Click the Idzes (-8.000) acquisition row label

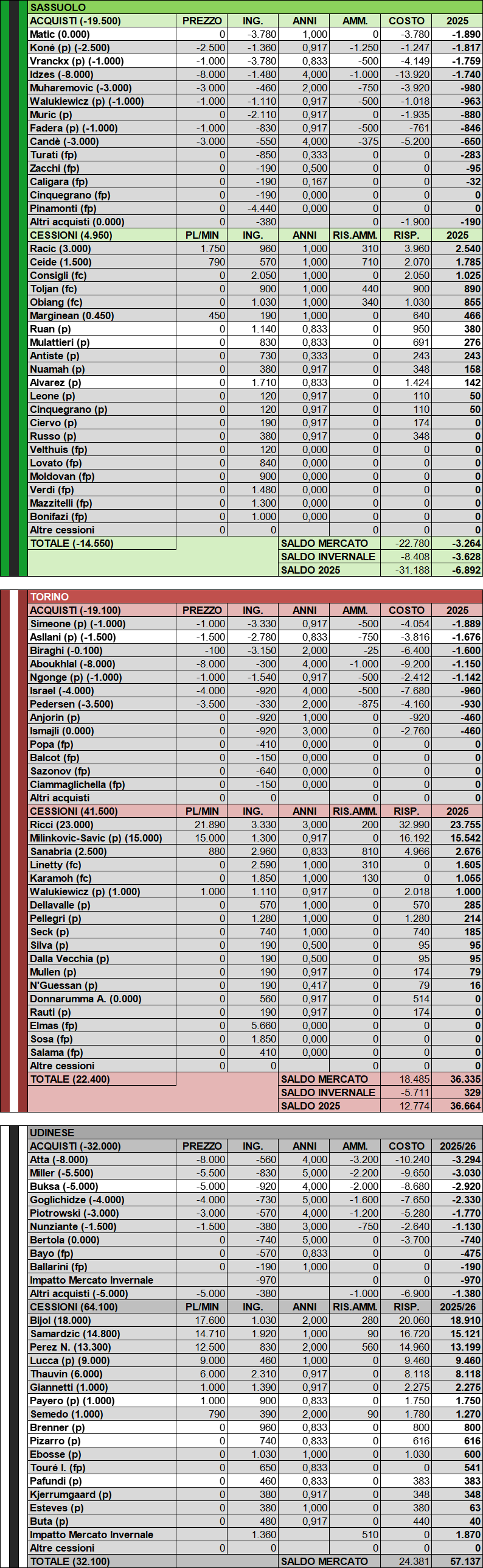click(x=61, y=74)
